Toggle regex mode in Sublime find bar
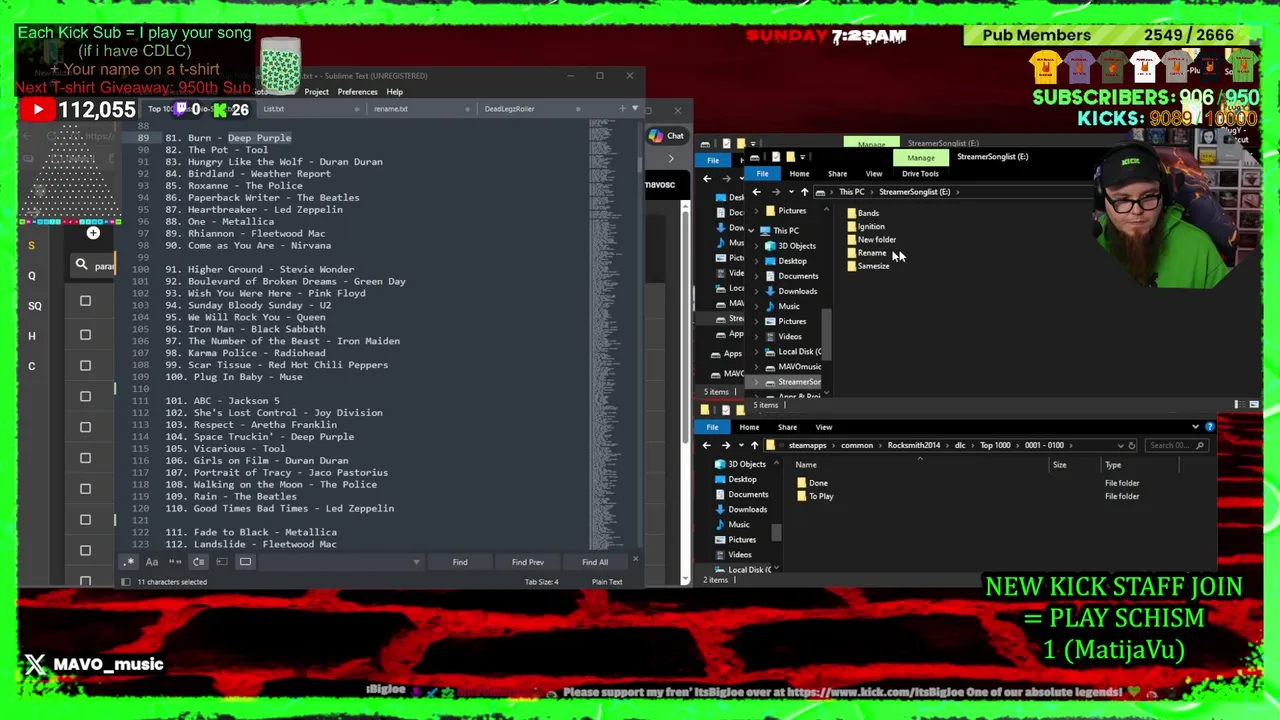The height and width of the screenshot is (720, 1280). coord(129,562)
